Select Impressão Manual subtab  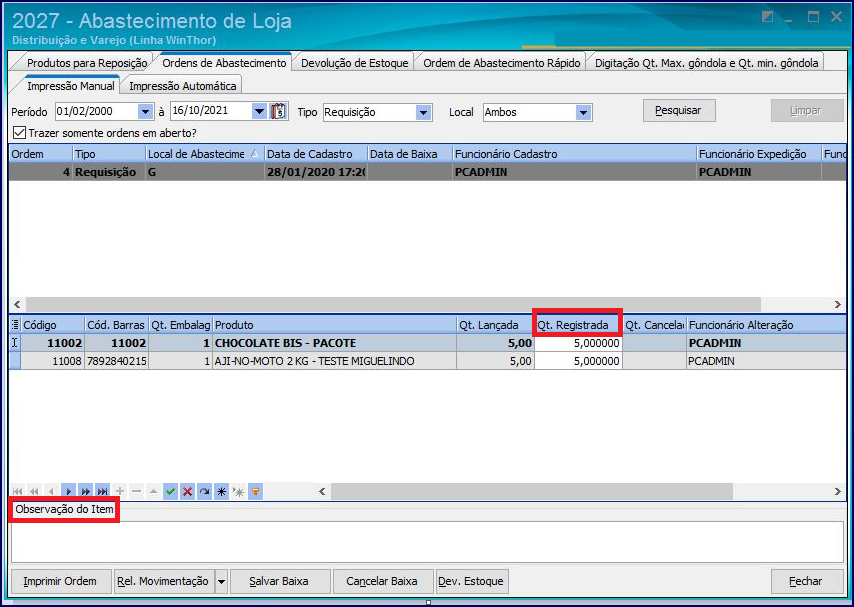coord(70,86)
